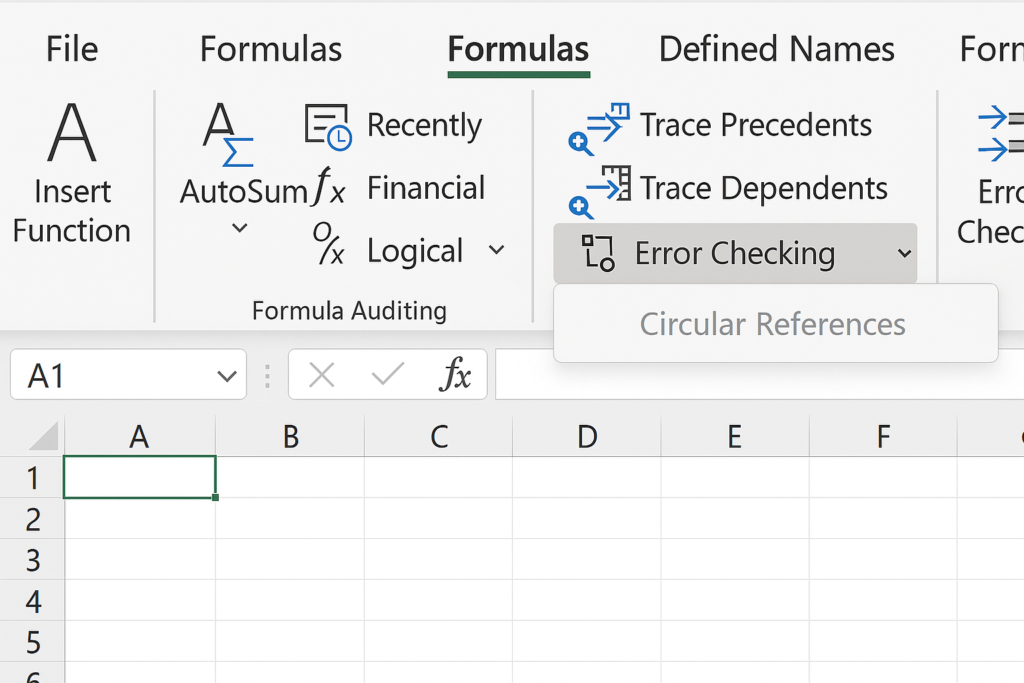Click the Logical functions icon

(328, 250)
